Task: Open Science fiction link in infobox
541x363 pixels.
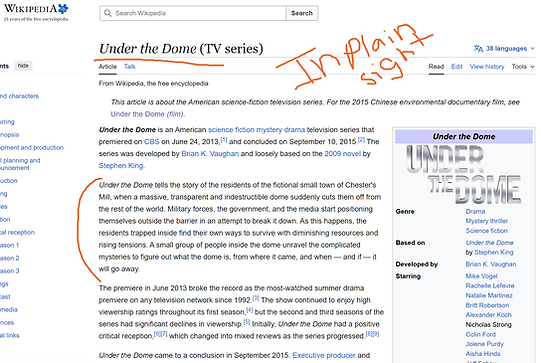Action: tap(486, 230)
